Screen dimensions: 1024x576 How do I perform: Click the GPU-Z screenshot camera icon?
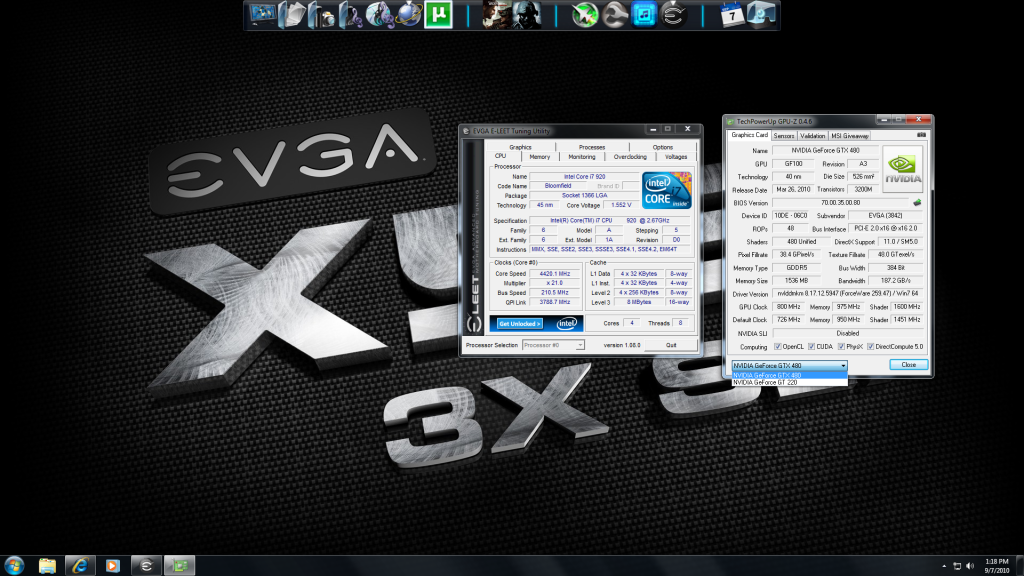point(921,135)
